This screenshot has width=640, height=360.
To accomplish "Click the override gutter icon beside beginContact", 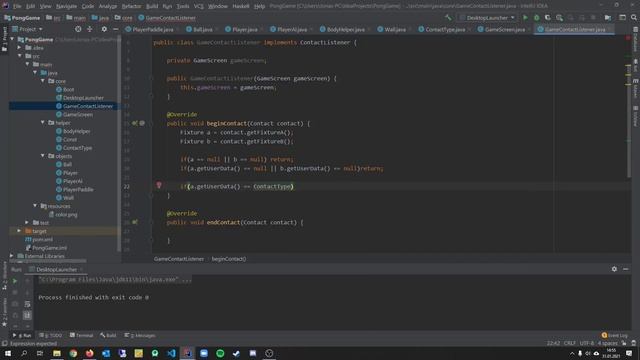I will point(135,123).
